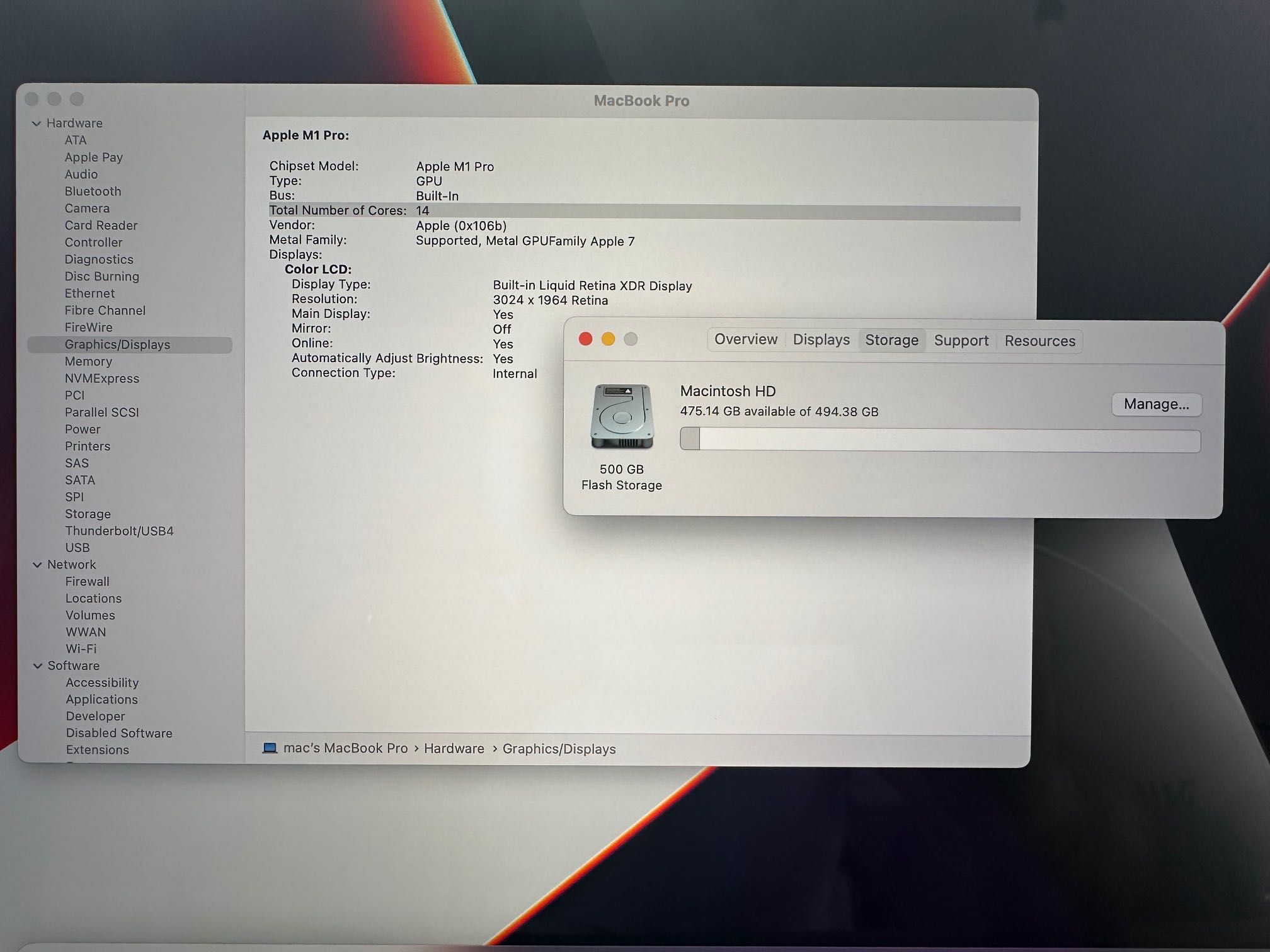Select Extensions under Software
Viewport: 1270px width, 952px height.
98,750
